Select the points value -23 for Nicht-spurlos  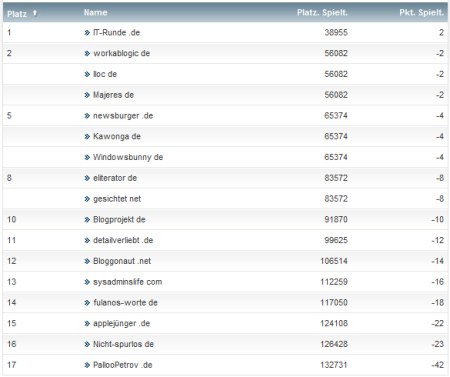[x=438, y=344]
